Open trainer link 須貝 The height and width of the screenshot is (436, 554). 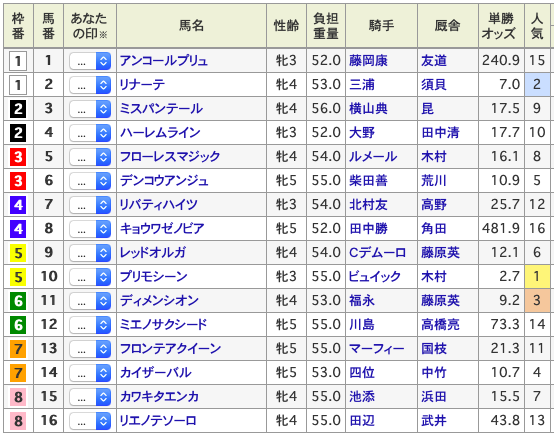(434, 85)
